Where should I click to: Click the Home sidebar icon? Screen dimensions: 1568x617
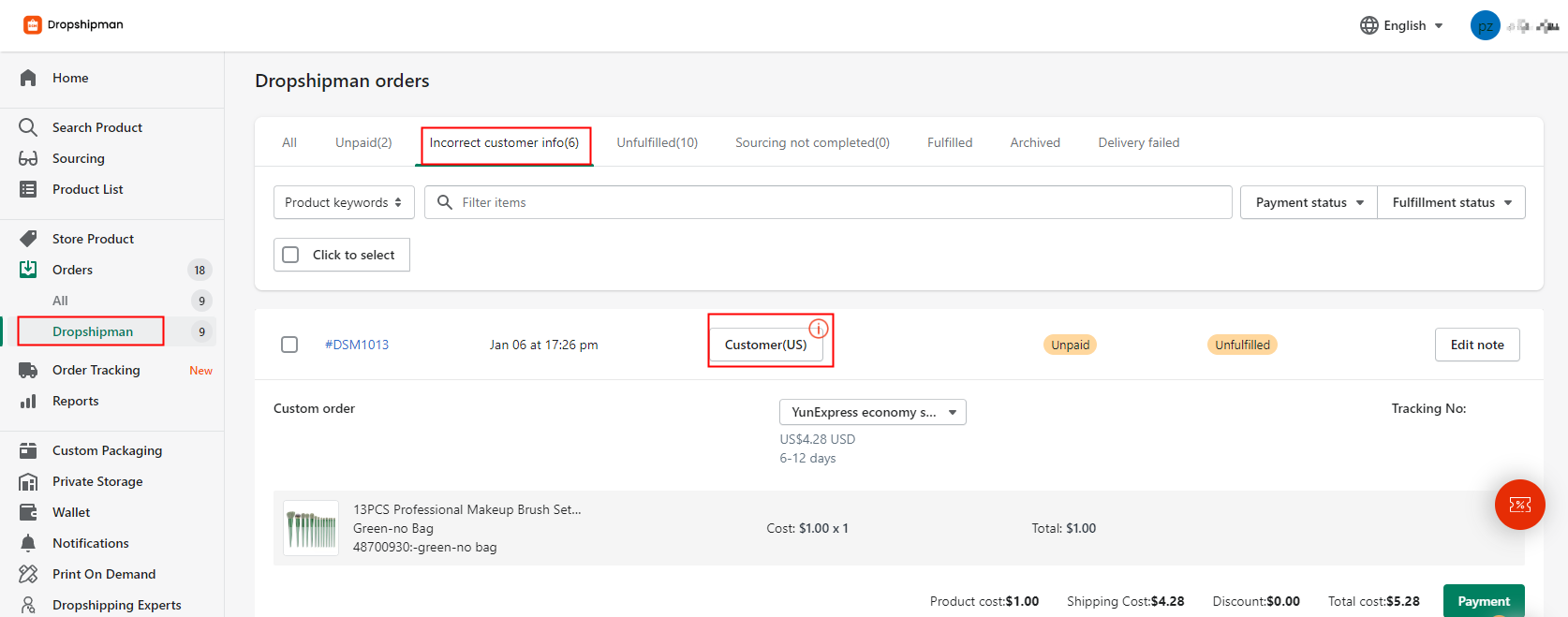pyautogui.click(x=28, y=78)
